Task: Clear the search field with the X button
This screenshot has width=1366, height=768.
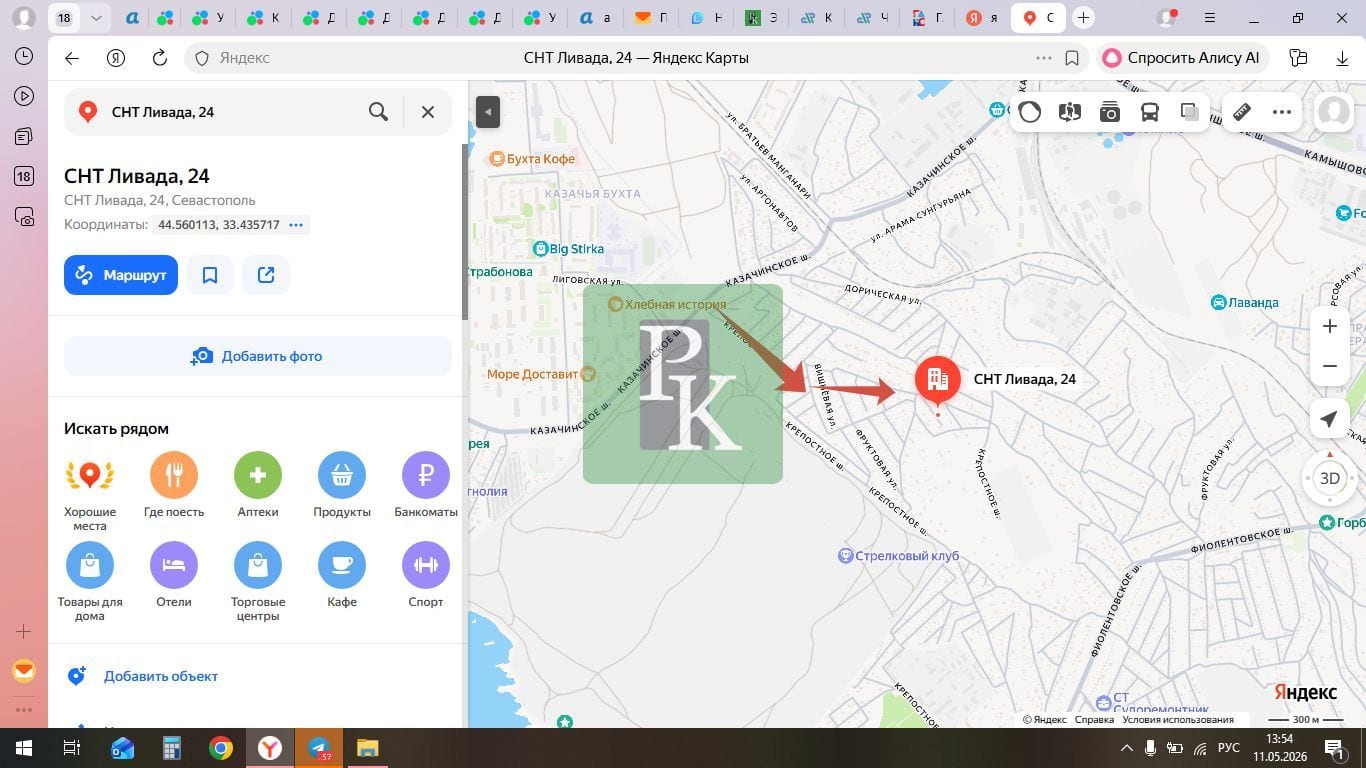Action: pyautogui.click(x=428, y=112)
